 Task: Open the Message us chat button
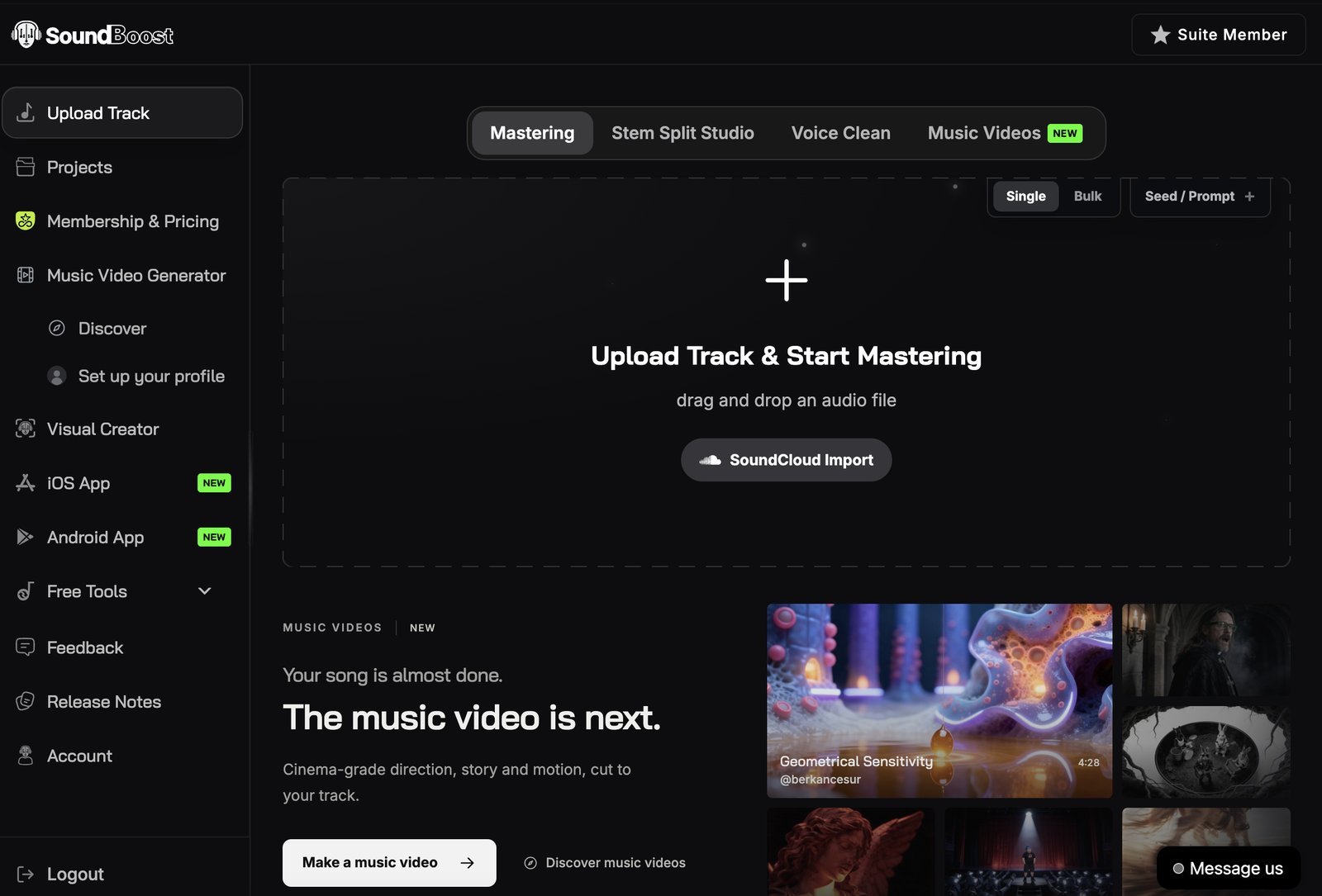[1228, 868]
